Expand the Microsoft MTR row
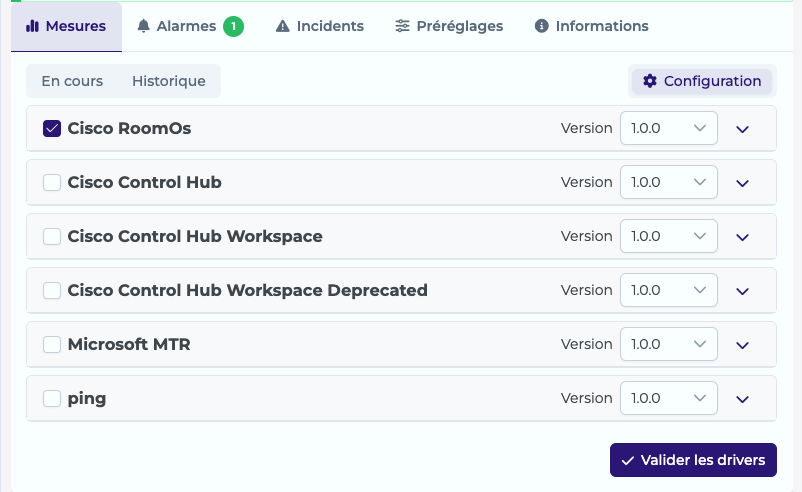This screenshot has width=802, height=492. (742, 345)
